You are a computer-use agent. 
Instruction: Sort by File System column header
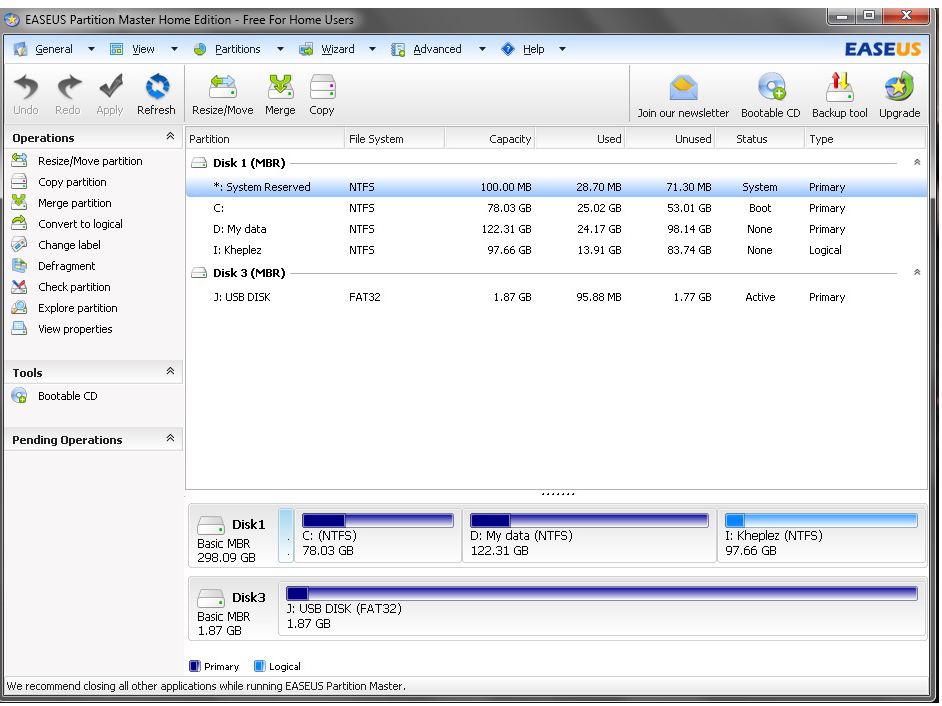395,139
